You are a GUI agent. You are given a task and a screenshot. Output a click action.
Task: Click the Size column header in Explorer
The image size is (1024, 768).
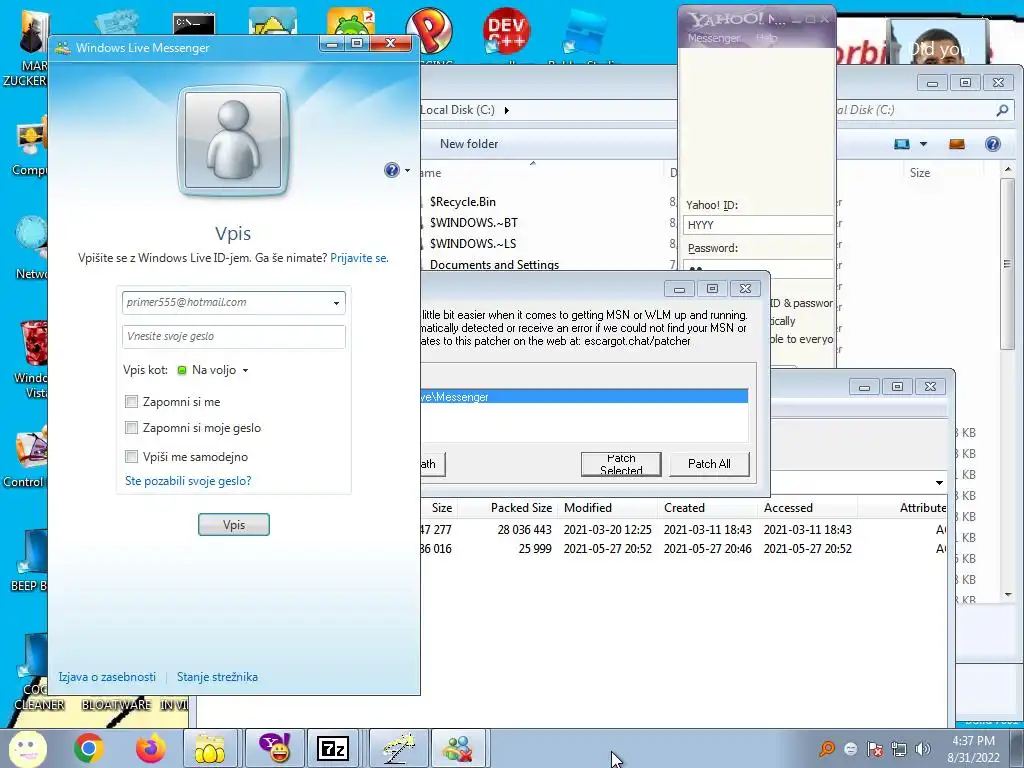point(920,173)
